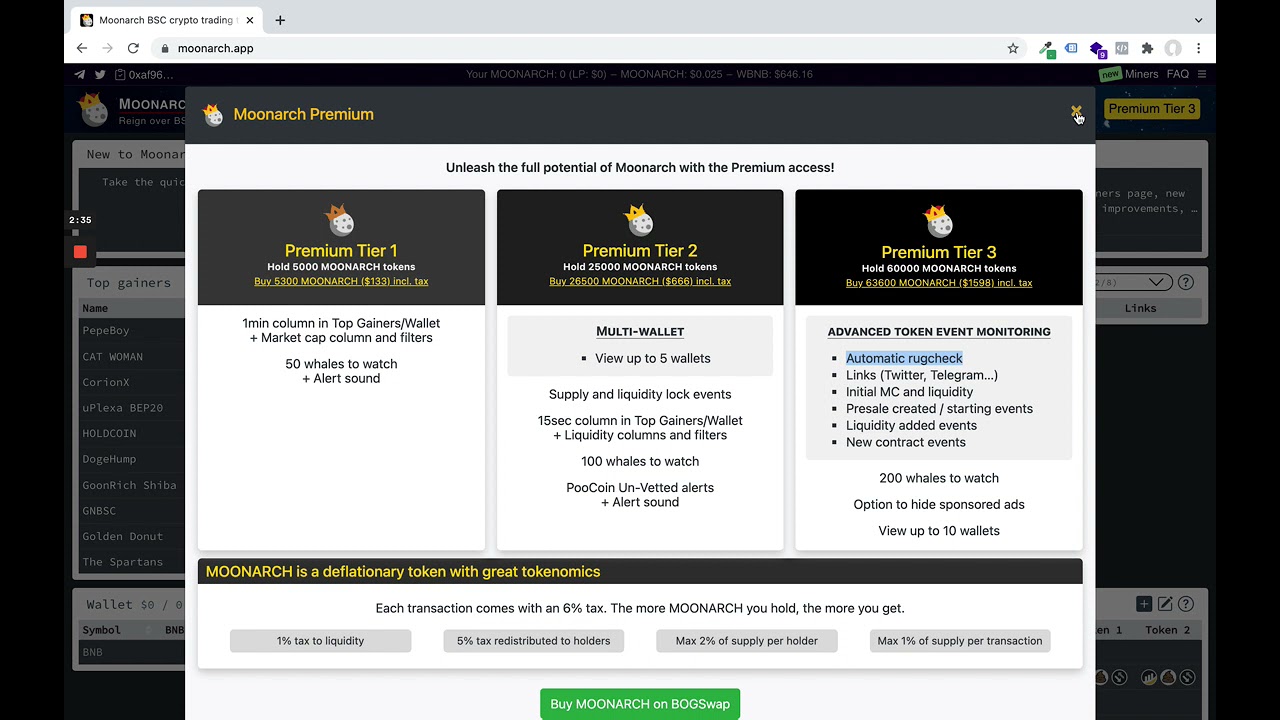This screenshot has width=1280, height=720.
Task: Click the Premium Tier 2 heading
Action: coord(640,251)
